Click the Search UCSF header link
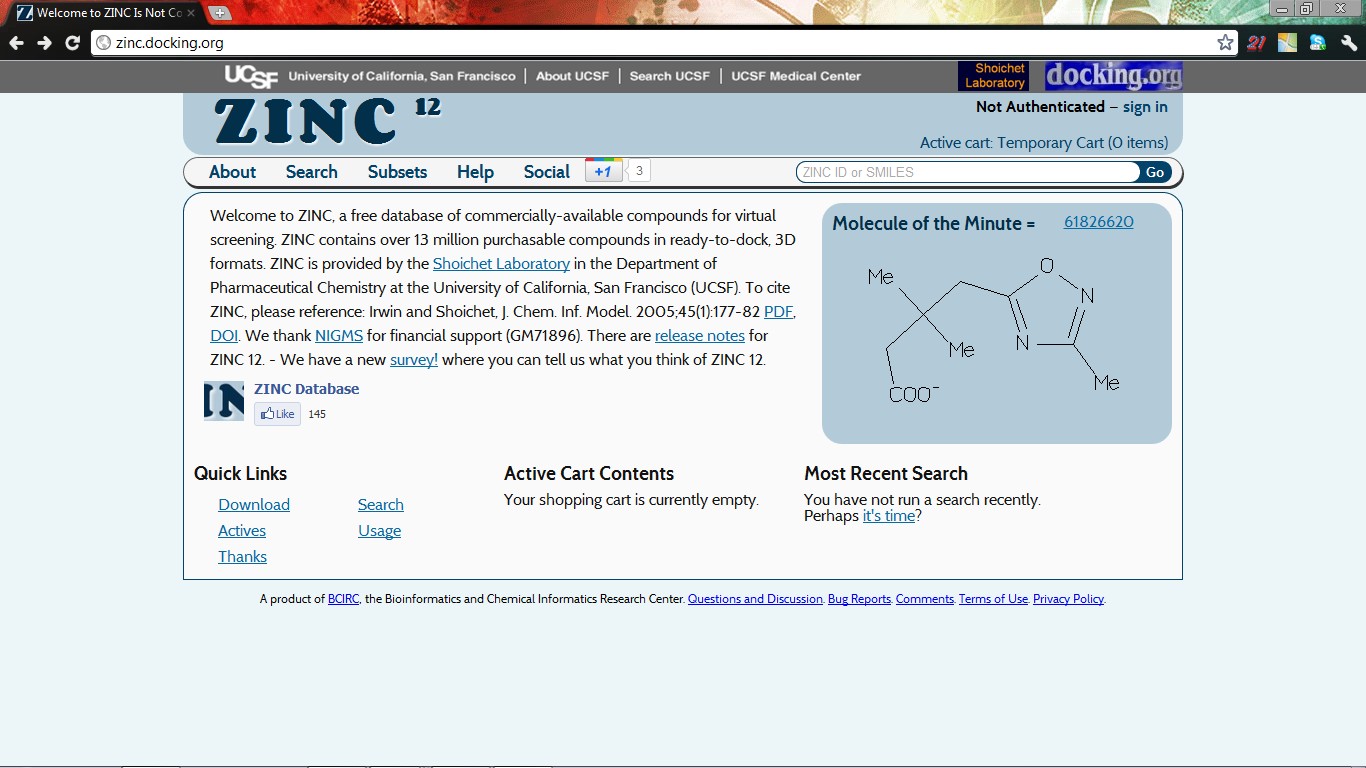Image resolution: width=1366 pixels, height=768 pixels. (x=670, y=76)
